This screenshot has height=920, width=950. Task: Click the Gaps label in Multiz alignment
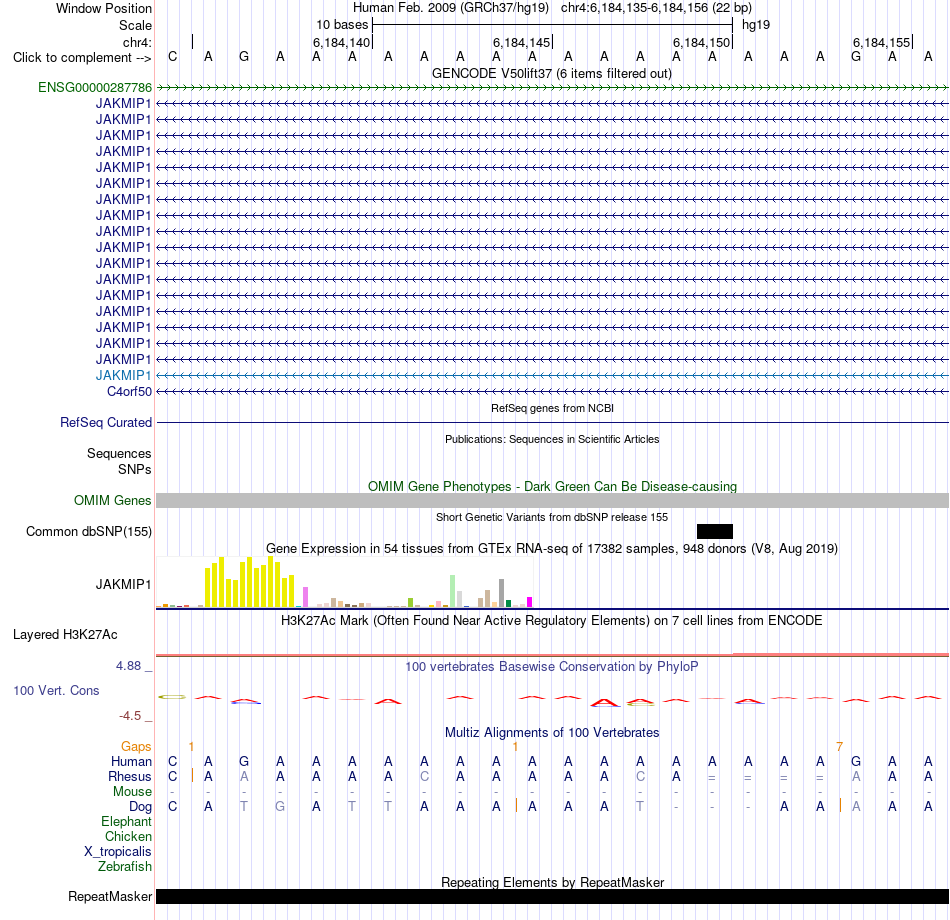point(136,747)
